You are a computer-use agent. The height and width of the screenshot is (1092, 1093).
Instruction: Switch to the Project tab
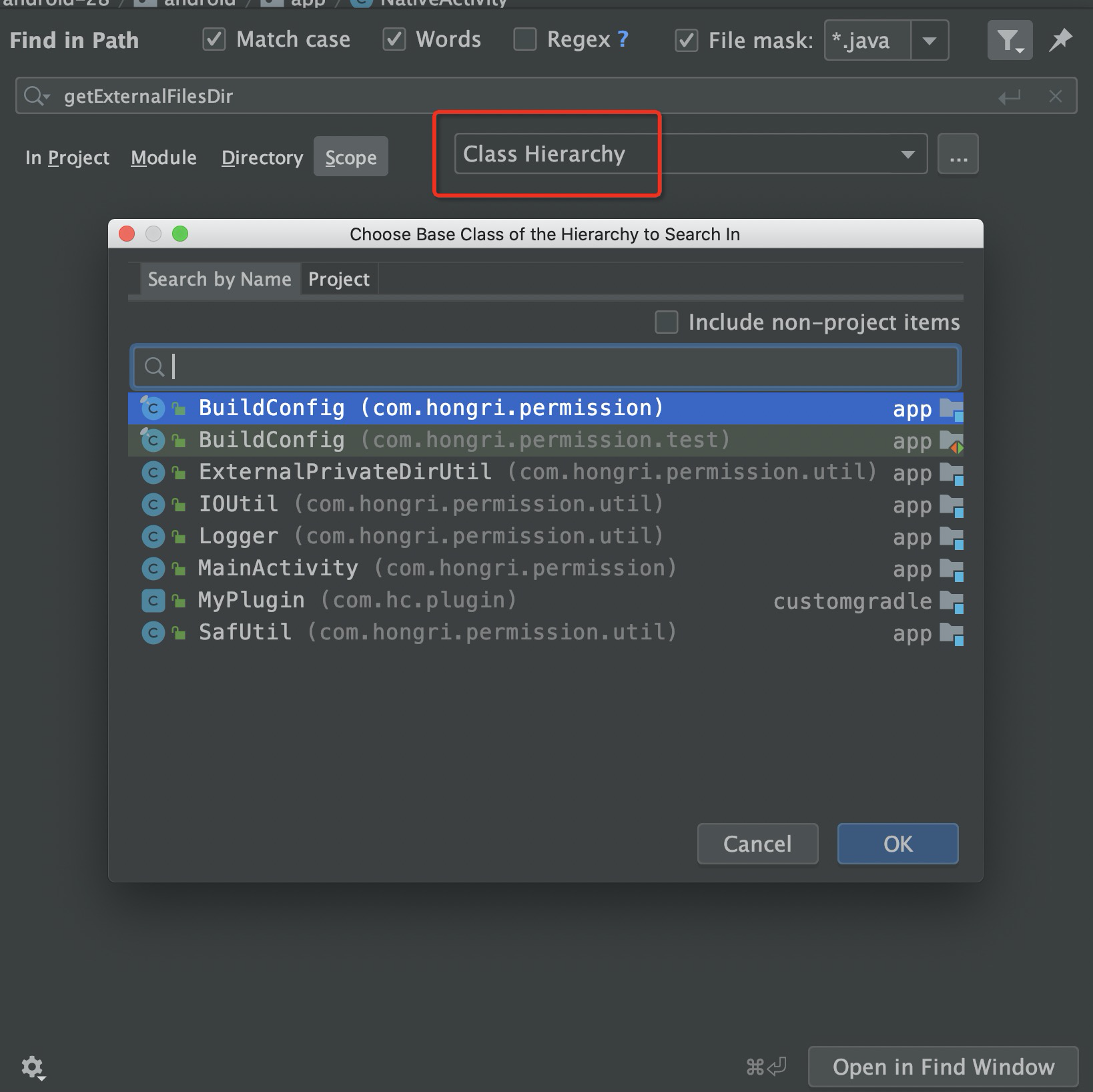point(339,278)
